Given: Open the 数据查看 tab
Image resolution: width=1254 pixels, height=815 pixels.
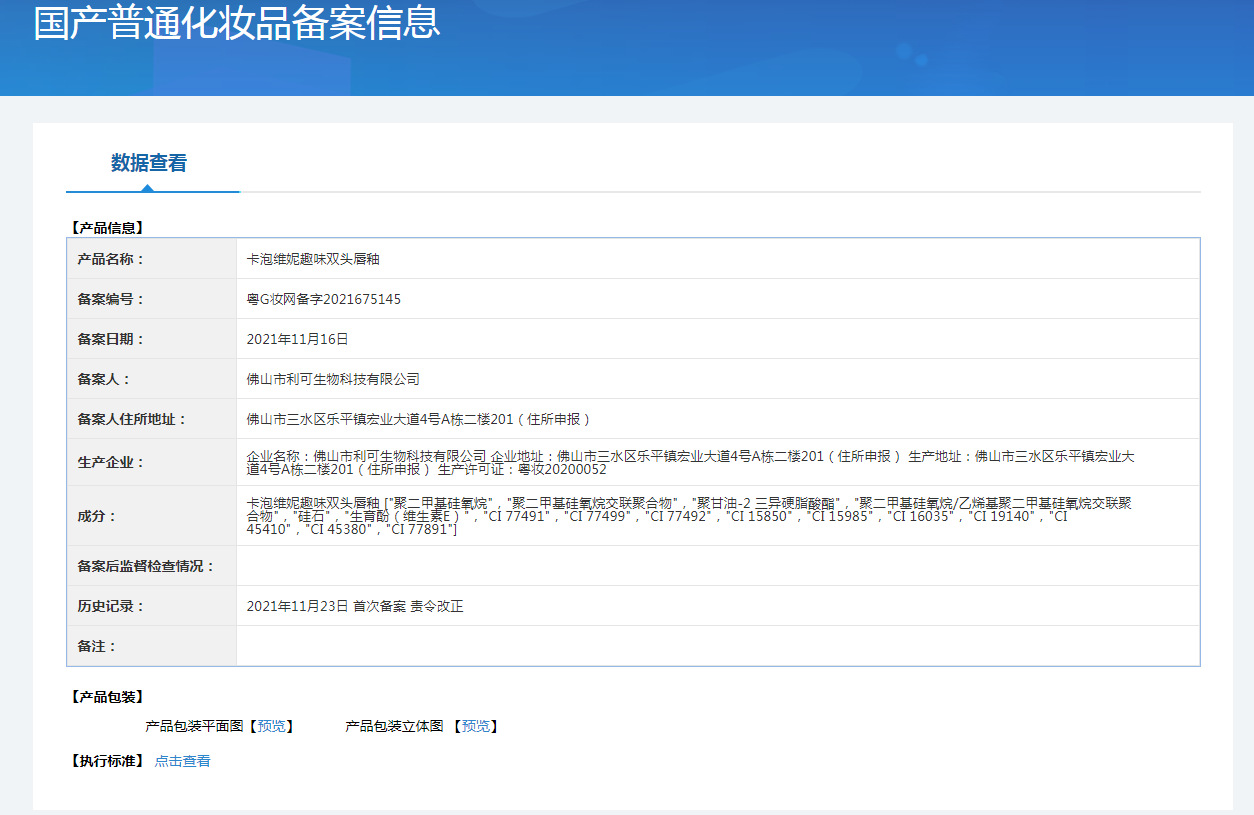Looking at the screenshot, I should (x=149, y=163).
